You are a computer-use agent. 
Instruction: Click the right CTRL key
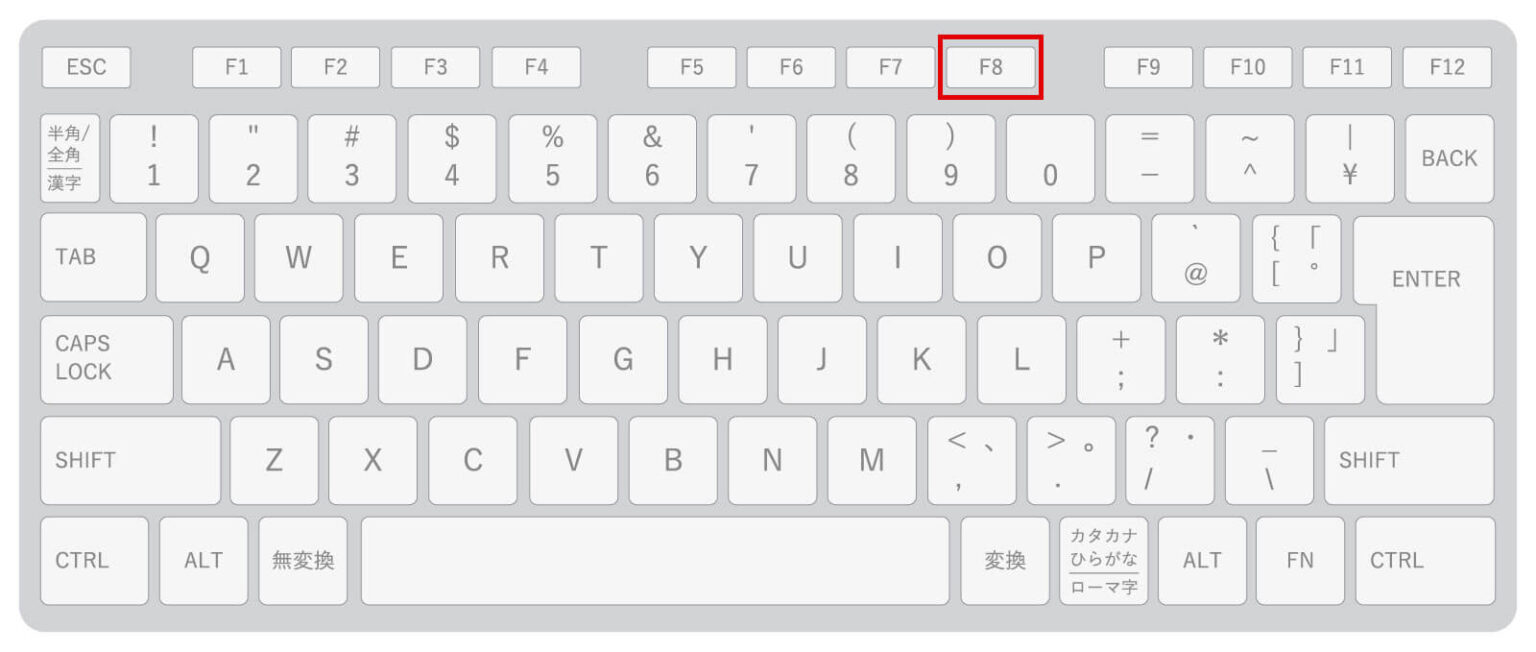[x=1425, y=560]
